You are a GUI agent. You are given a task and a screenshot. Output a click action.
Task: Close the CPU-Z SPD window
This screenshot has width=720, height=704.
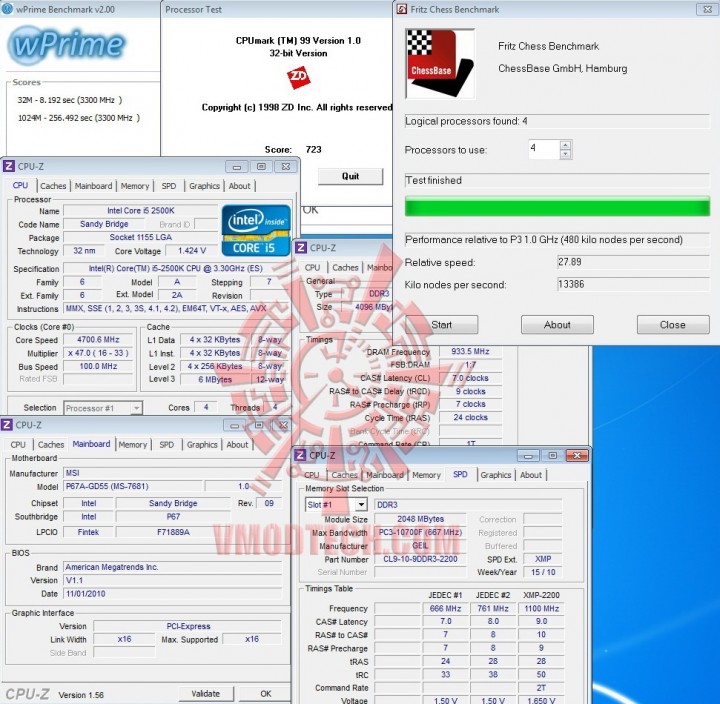(x=577, y=456)
